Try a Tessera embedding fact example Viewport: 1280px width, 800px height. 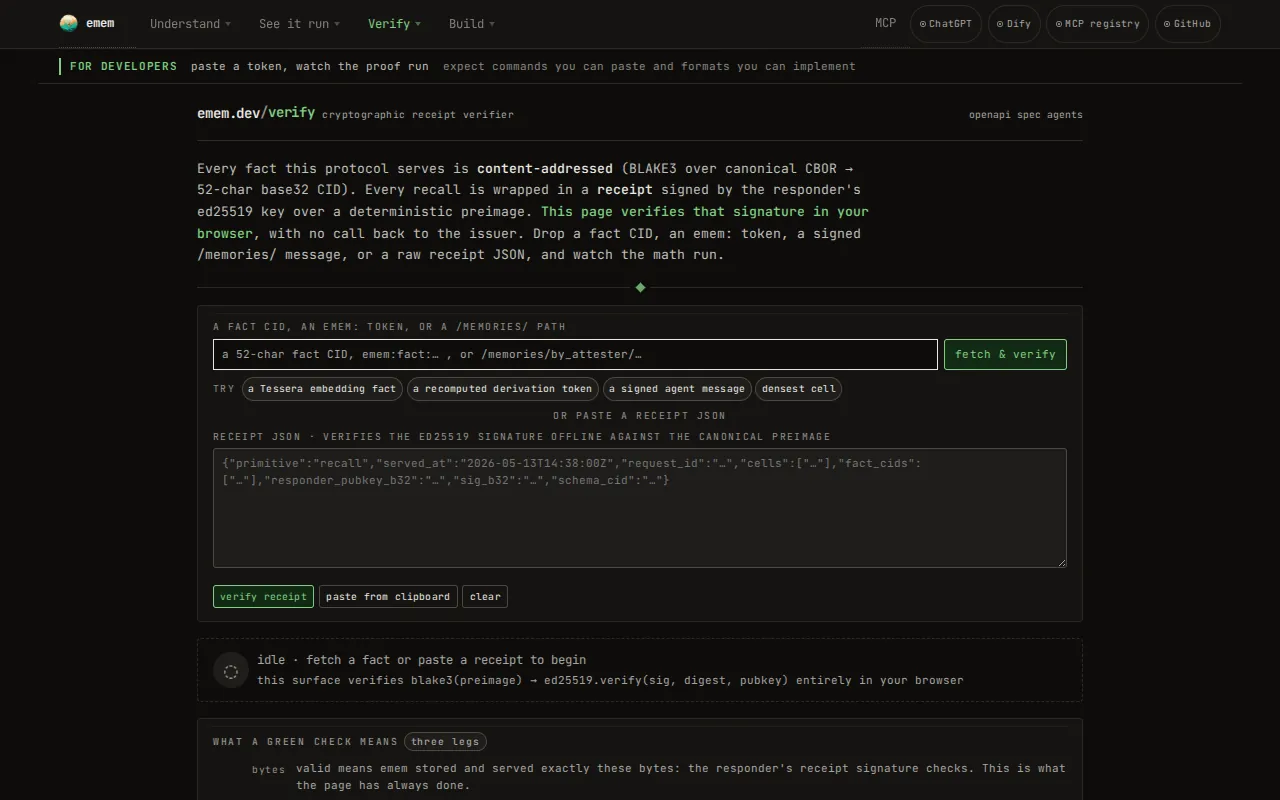click(322, 389)
